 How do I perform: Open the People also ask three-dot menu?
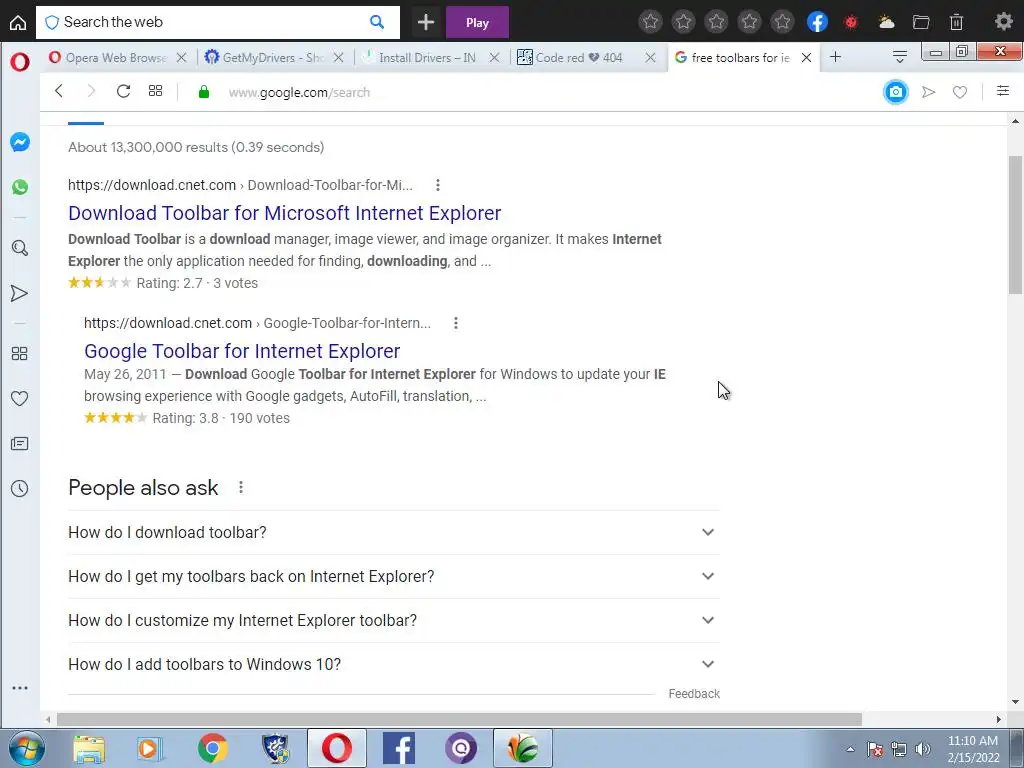tap(241, 487)
